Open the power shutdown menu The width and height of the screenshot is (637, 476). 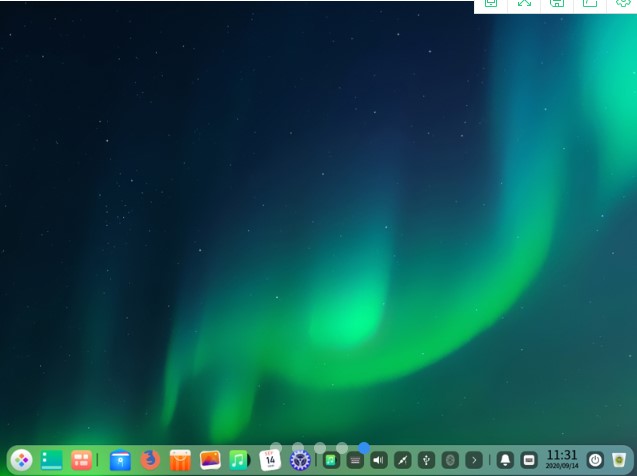point(595,460)
